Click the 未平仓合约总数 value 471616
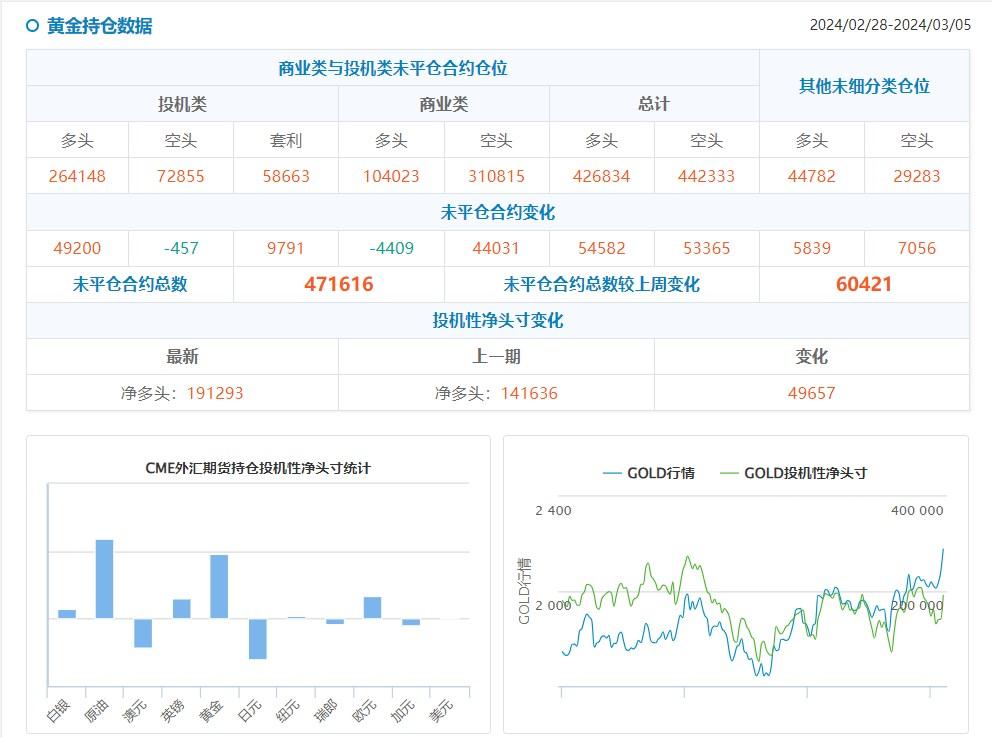The width and height of the screenshot is (992, 738). tap(339, 284)
